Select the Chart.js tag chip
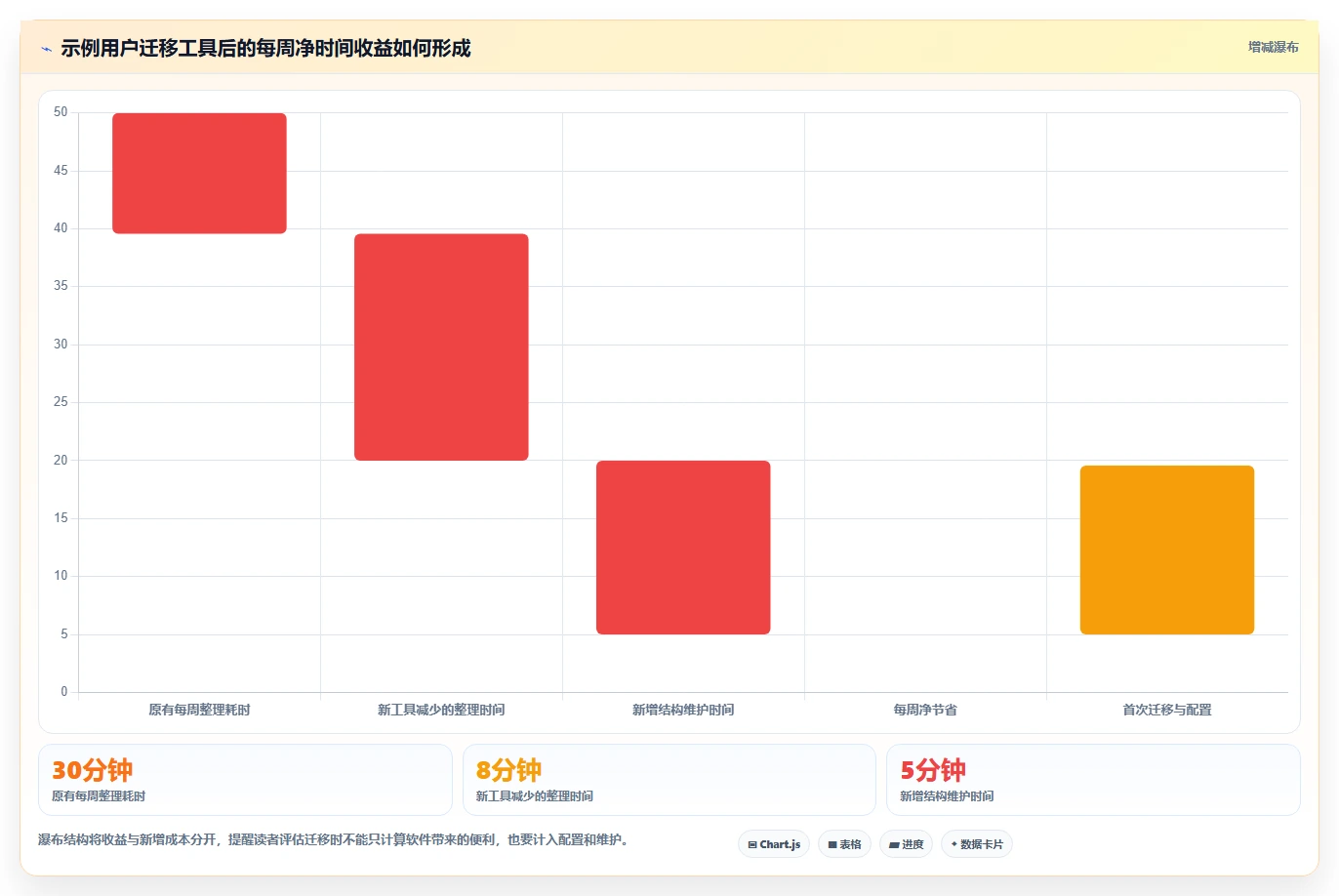 (774, 844)
